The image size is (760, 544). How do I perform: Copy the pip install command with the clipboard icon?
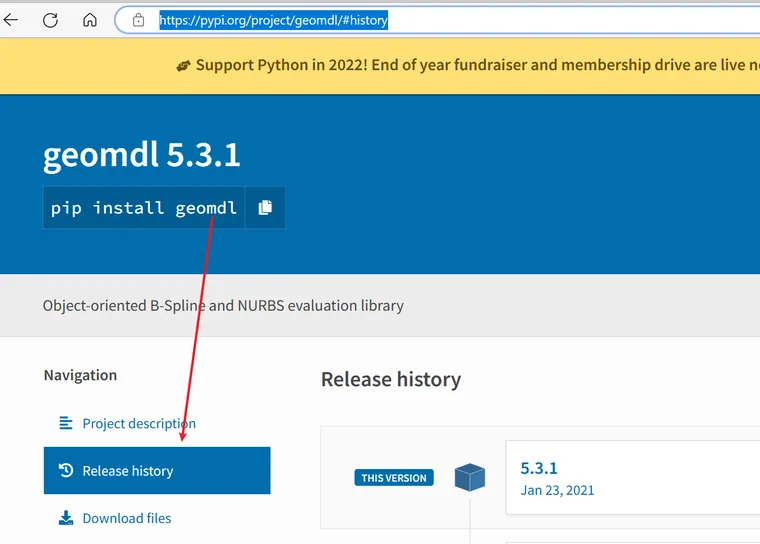pyautogui.click(x=265, y=208)
